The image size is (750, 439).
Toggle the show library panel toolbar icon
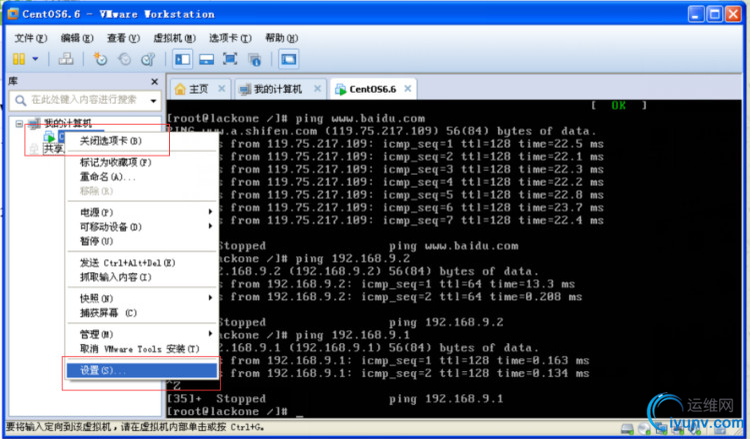tap(183, 59)
